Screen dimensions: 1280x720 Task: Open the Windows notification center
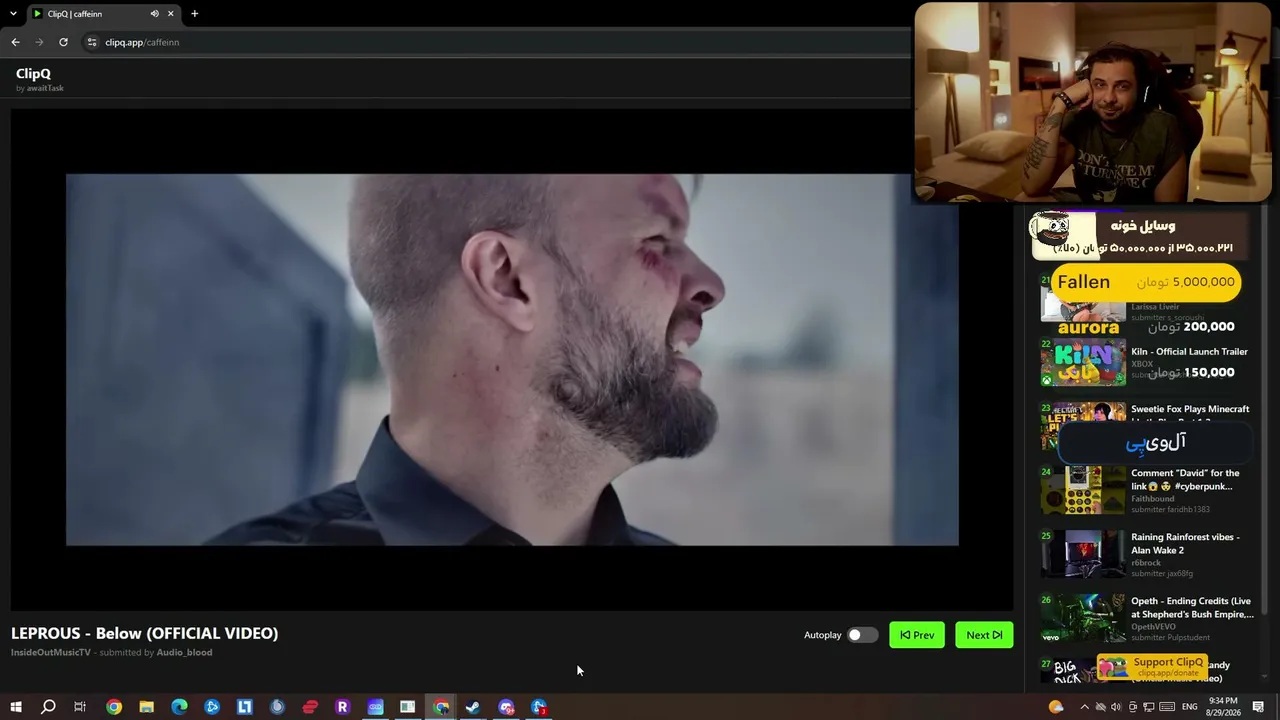pos(1259,707)
